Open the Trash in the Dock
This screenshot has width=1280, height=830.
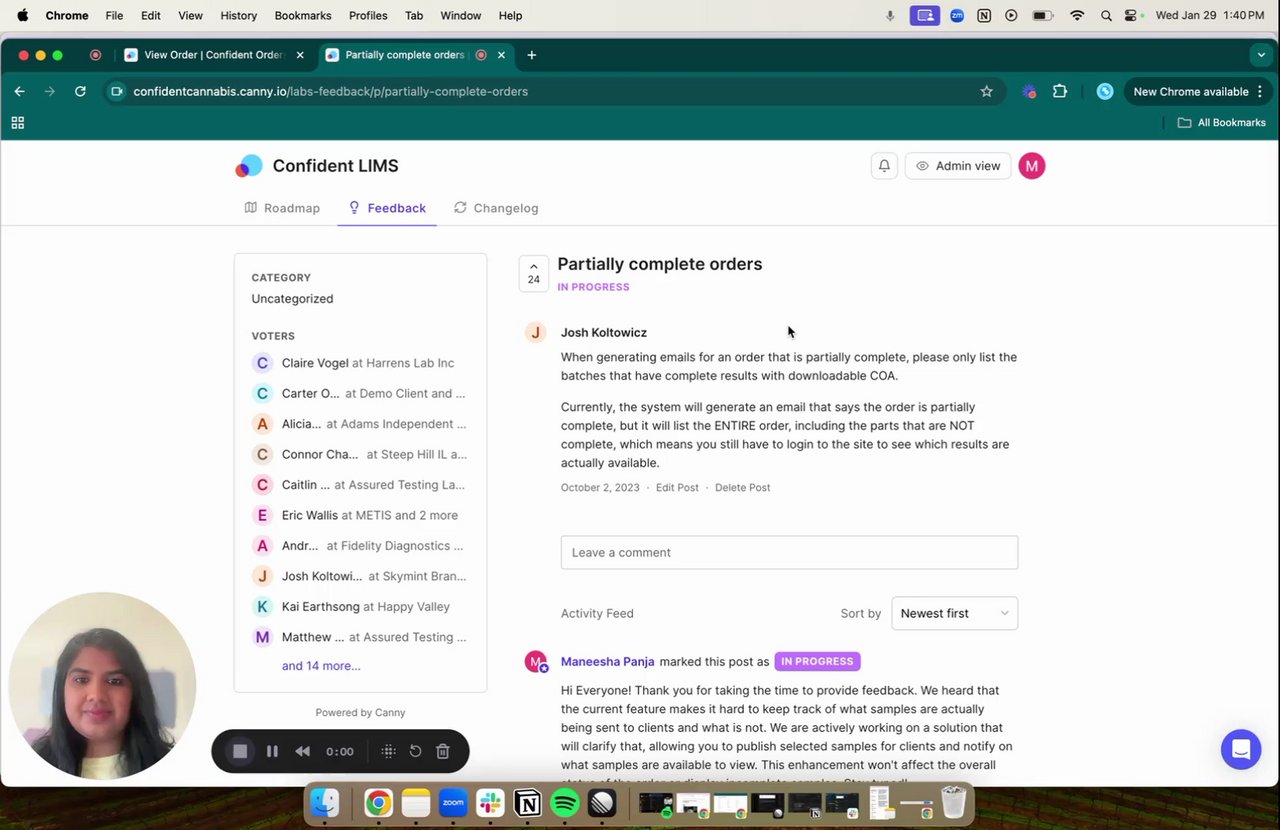tap(954, 802)
